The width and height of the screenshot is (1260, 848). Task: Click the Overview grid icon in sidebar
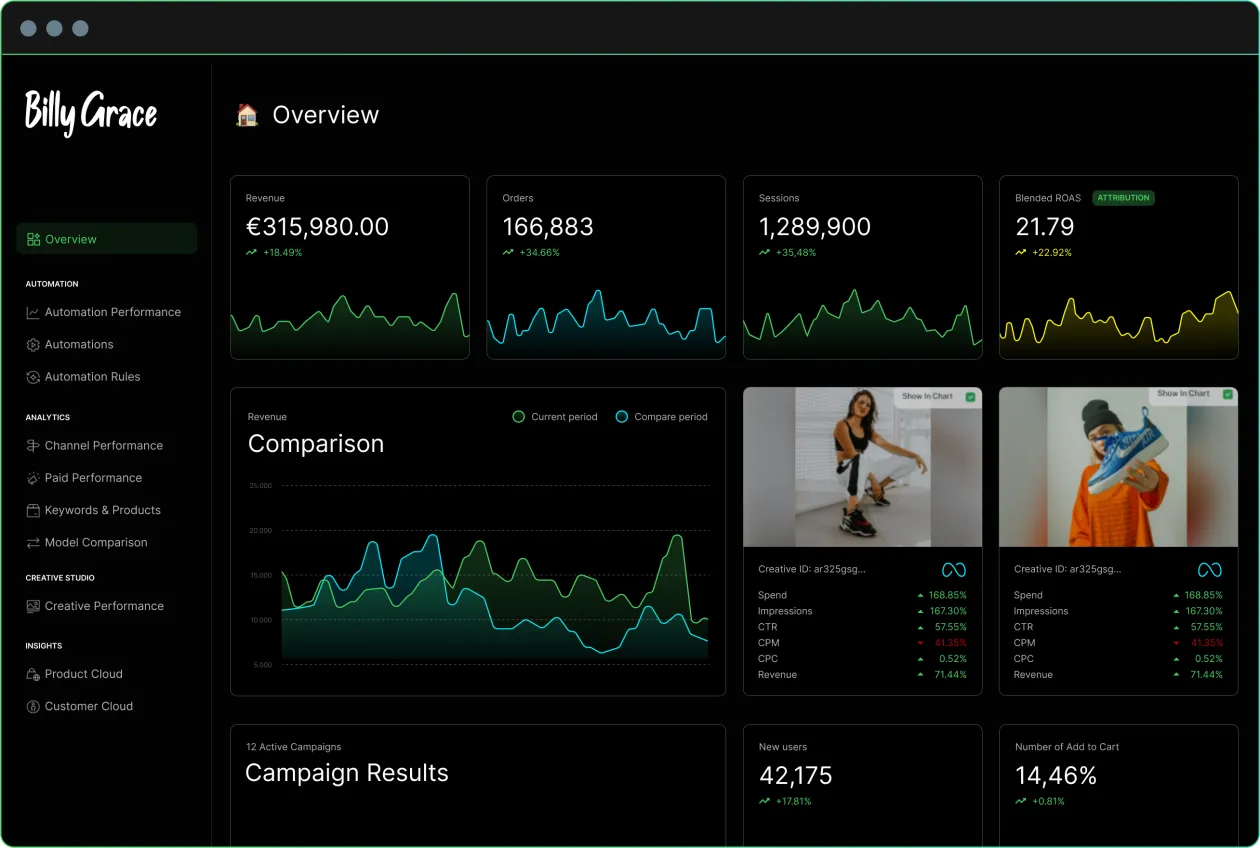[34, 239]
